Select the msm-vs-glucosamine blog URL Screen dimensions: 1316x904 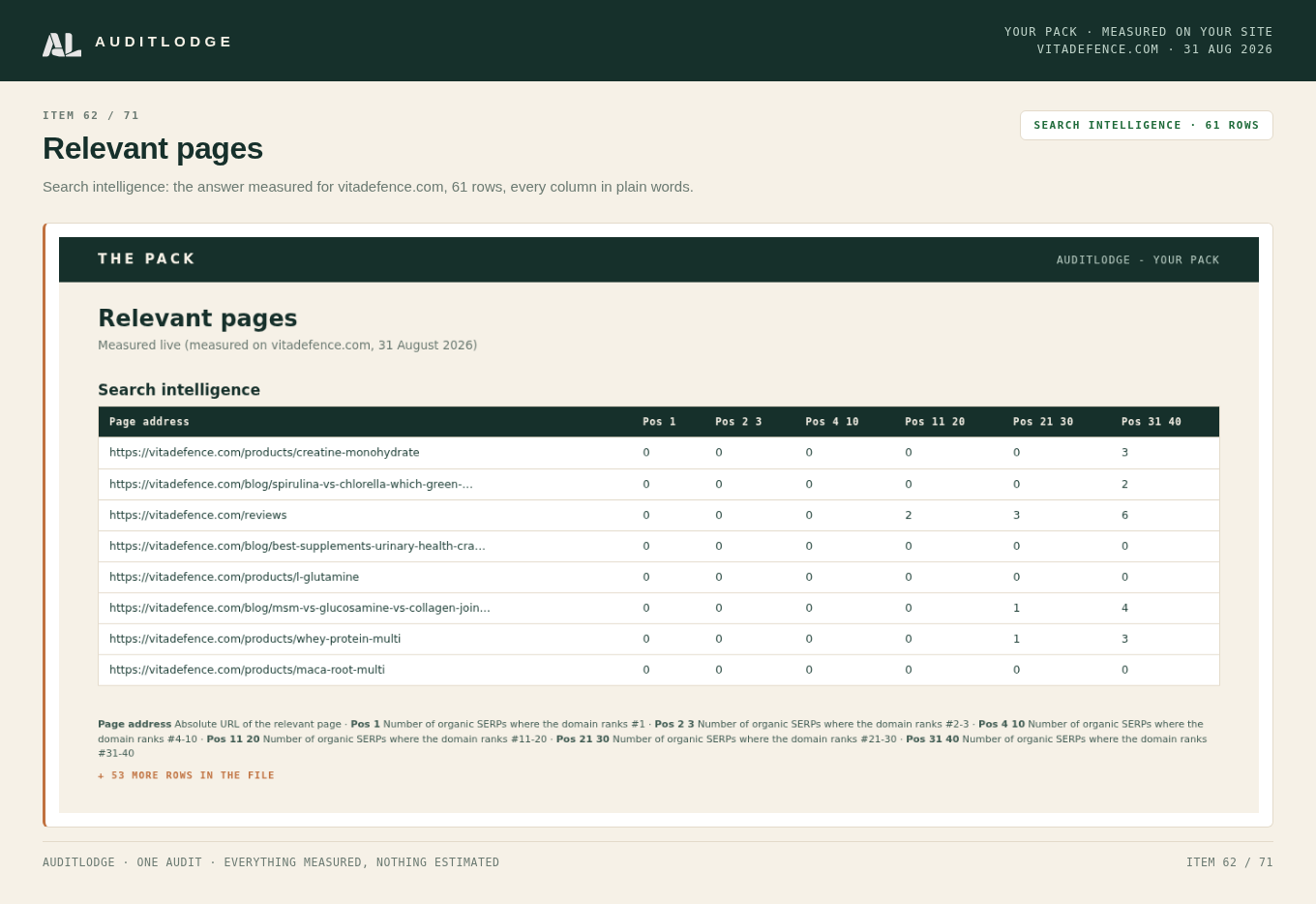tap(300, 608)
